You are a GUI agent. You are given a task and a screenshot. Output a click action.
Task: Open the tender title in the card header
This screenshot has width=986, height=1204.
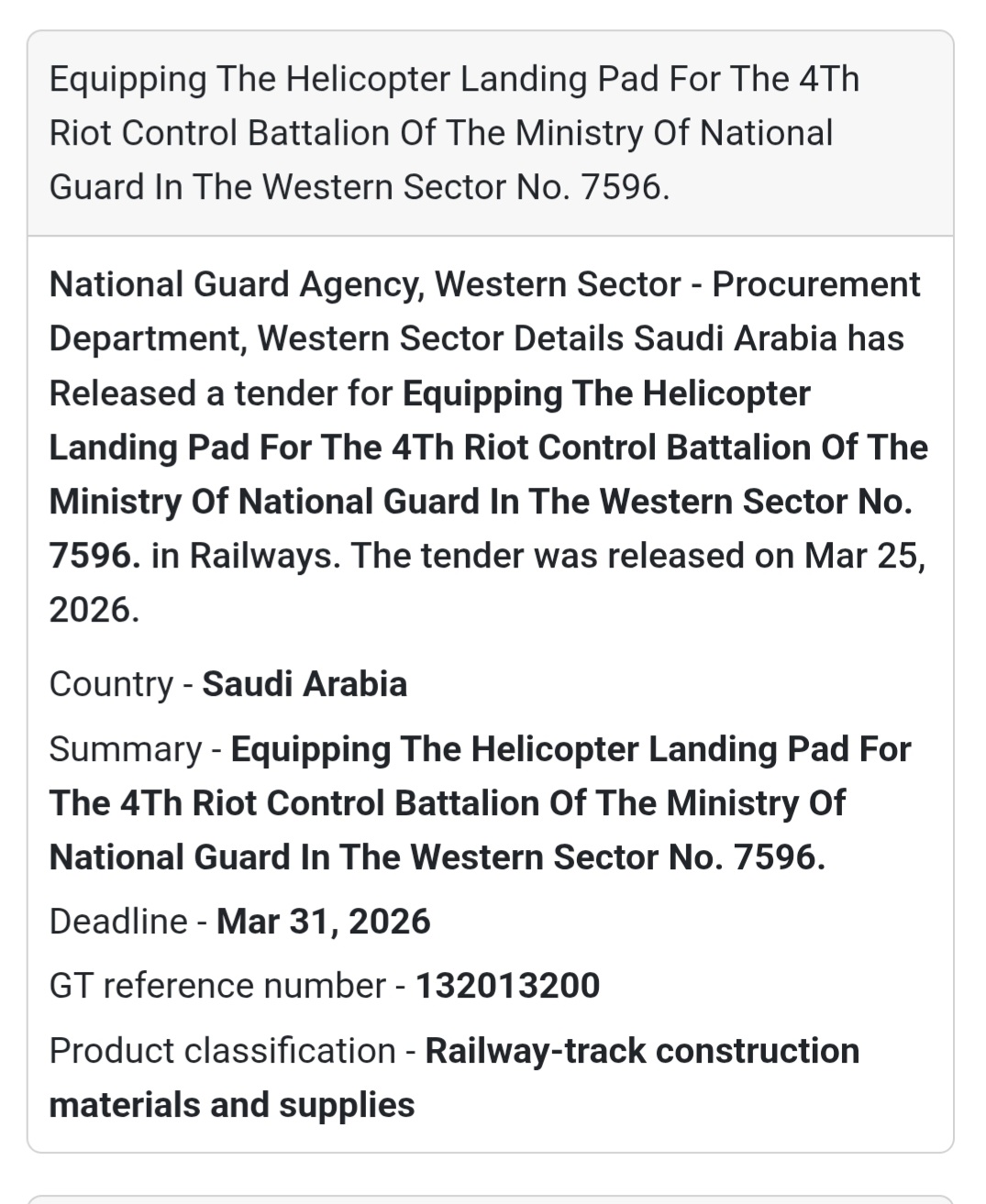click(x=454, y=133)
